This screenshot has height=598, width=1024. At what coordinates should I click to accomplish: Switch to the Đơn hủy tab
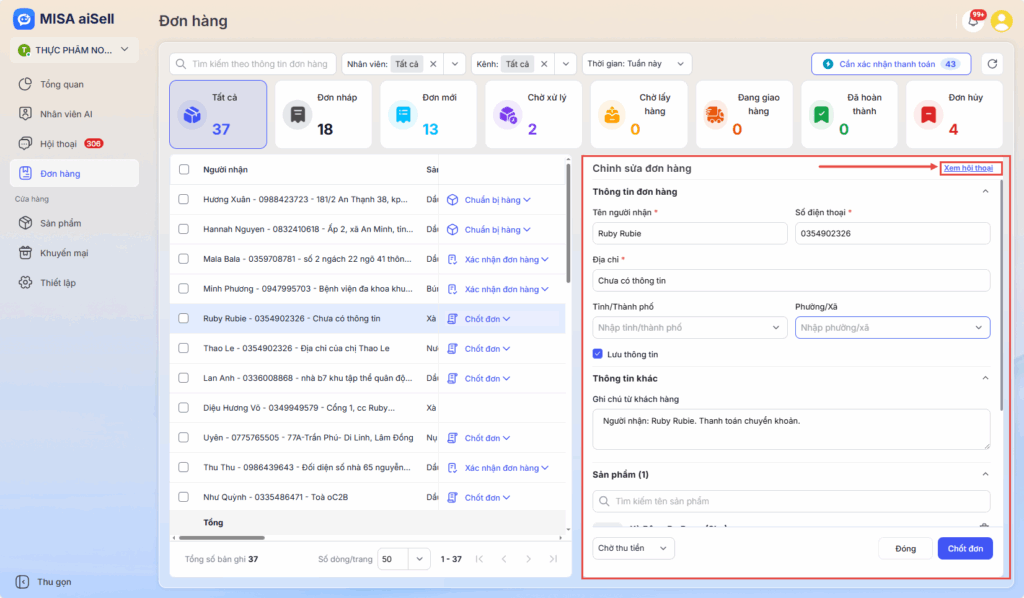954,114
